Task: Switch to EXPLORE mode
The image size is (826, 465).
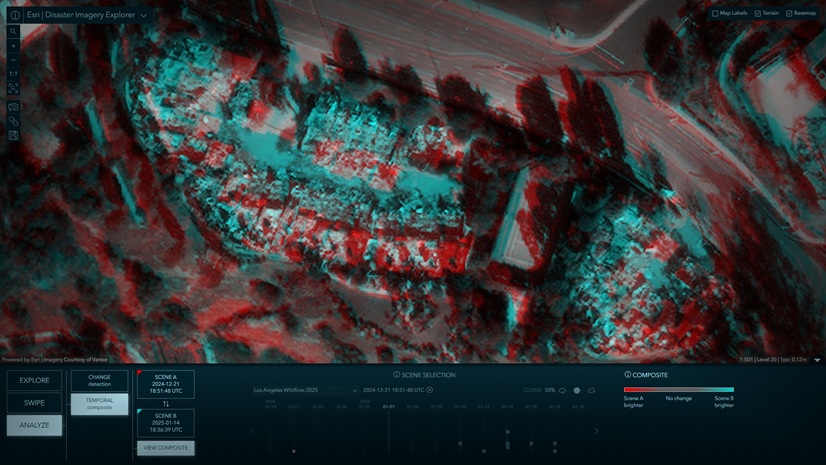Action: (x=34, y=380)
